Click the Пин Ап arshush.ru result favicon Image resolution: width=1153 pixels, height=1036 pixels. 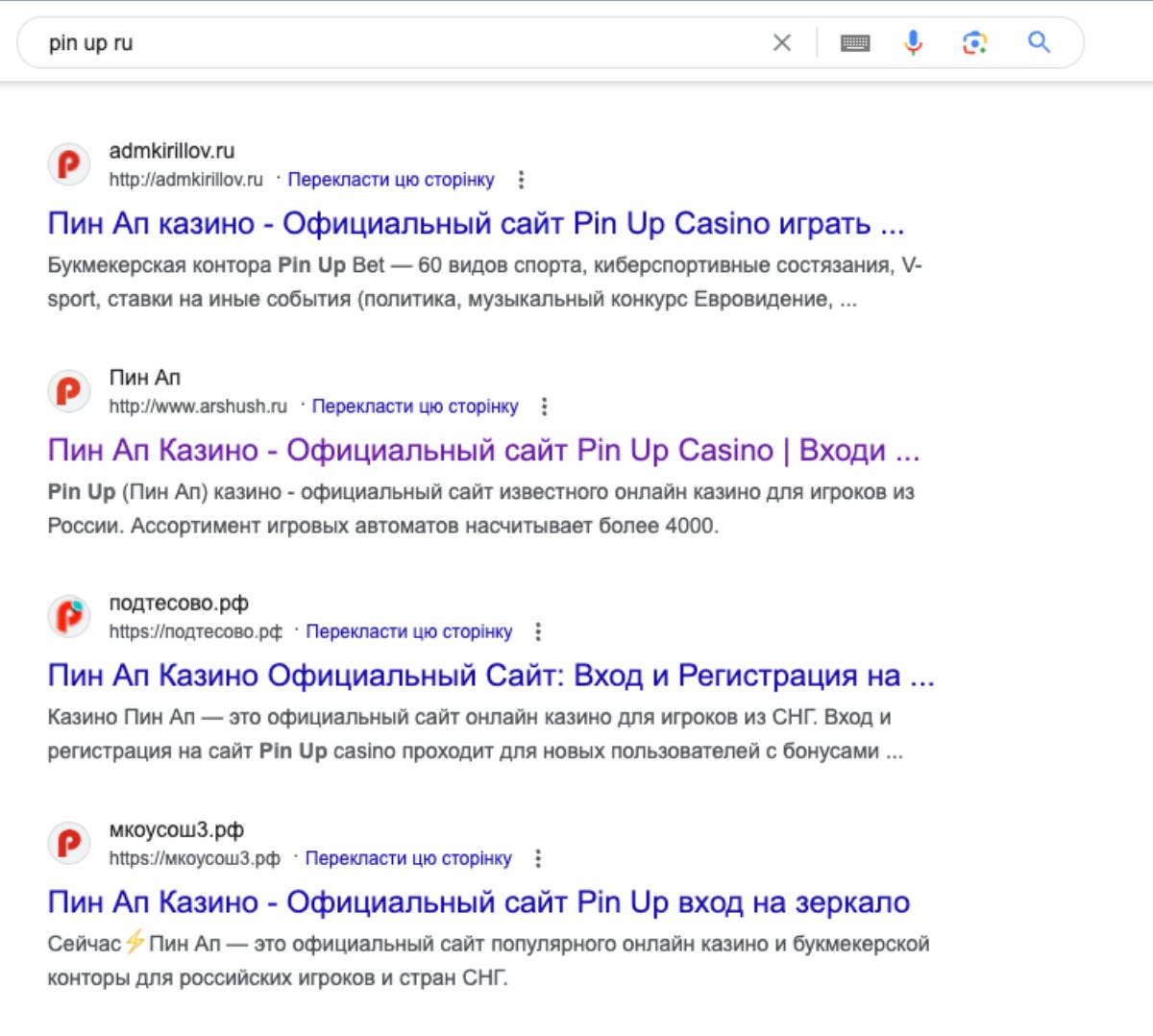69,391
